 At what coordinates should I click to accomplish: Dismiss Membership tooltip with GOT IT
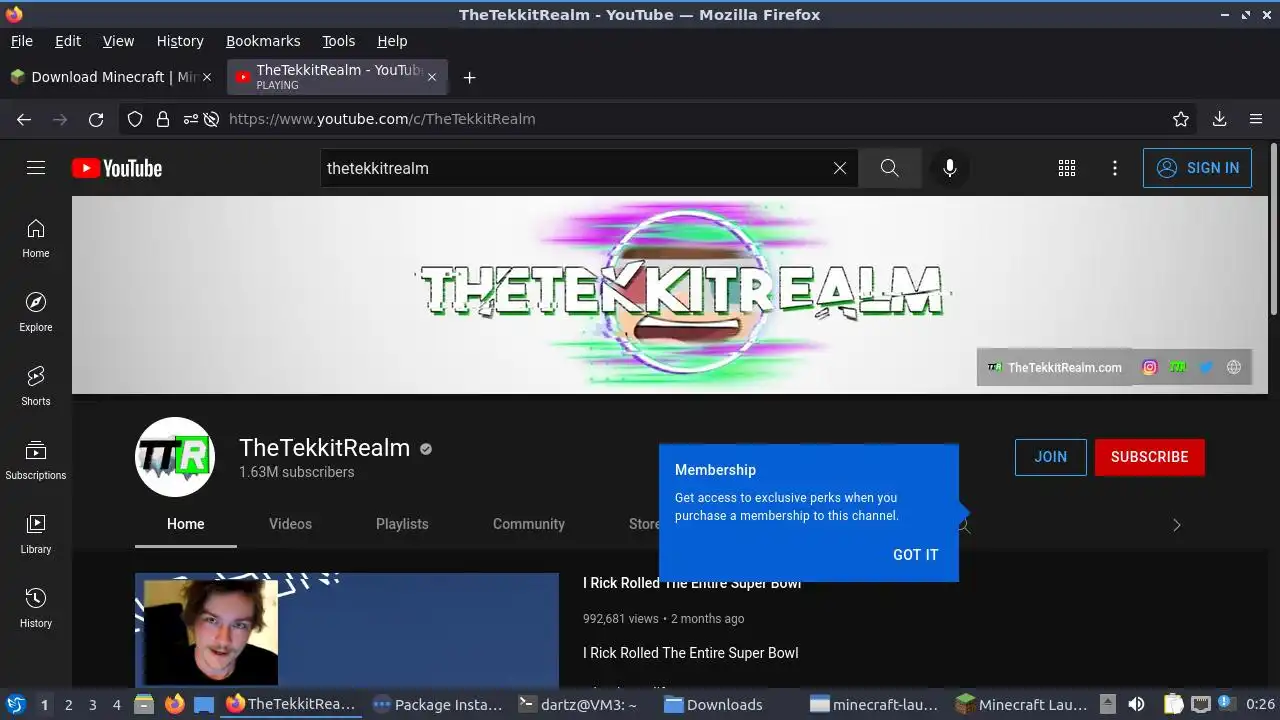coord(915,555)
